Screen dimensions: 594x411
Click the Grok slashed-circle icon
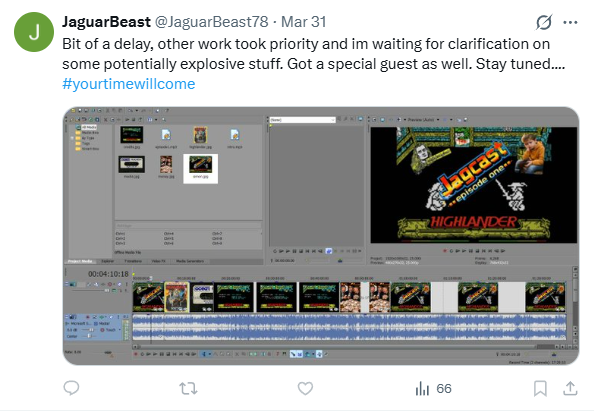[x=544, y=22]
